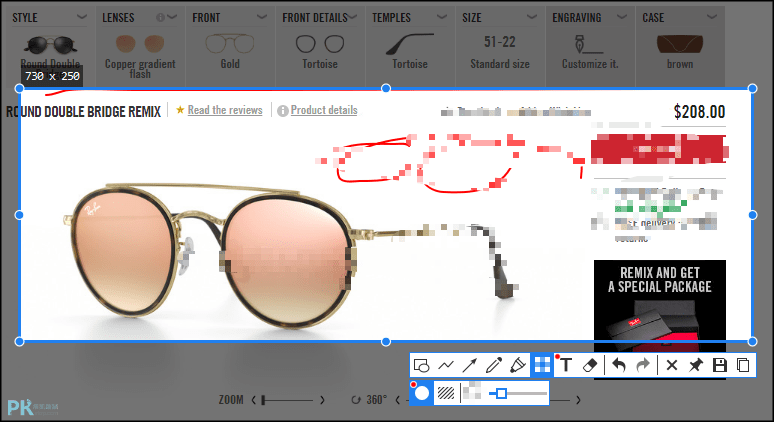Select the polyline drawing tool
774x422 pixels.
pyautogui.click(x=446, y=365)
